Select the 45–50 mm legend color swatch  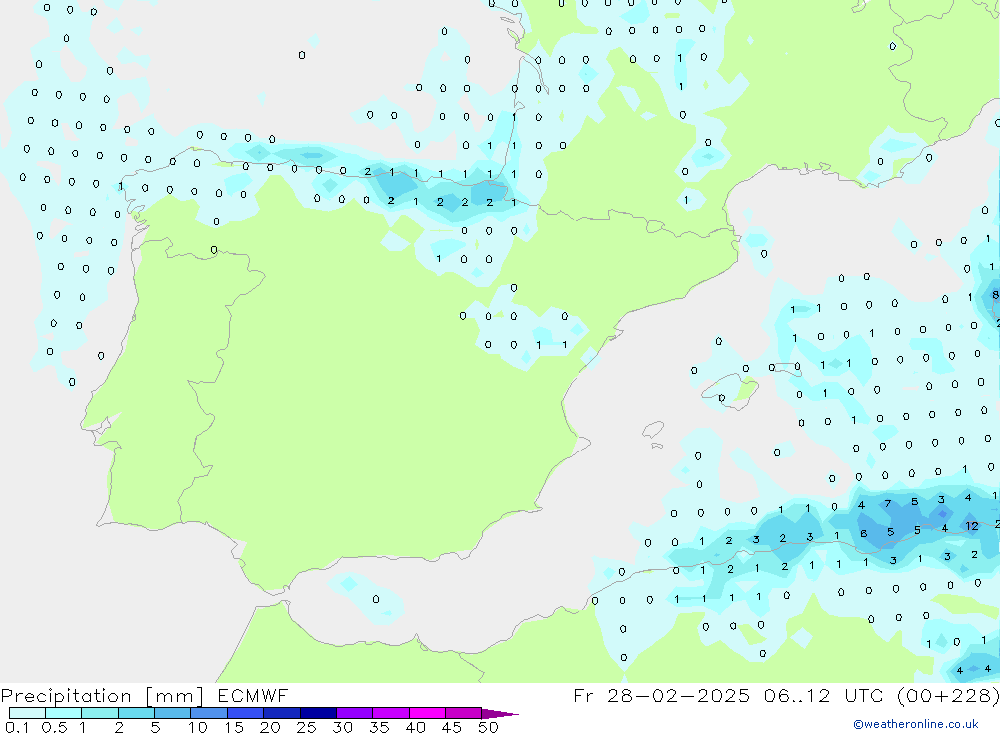(x=464, y=713)
